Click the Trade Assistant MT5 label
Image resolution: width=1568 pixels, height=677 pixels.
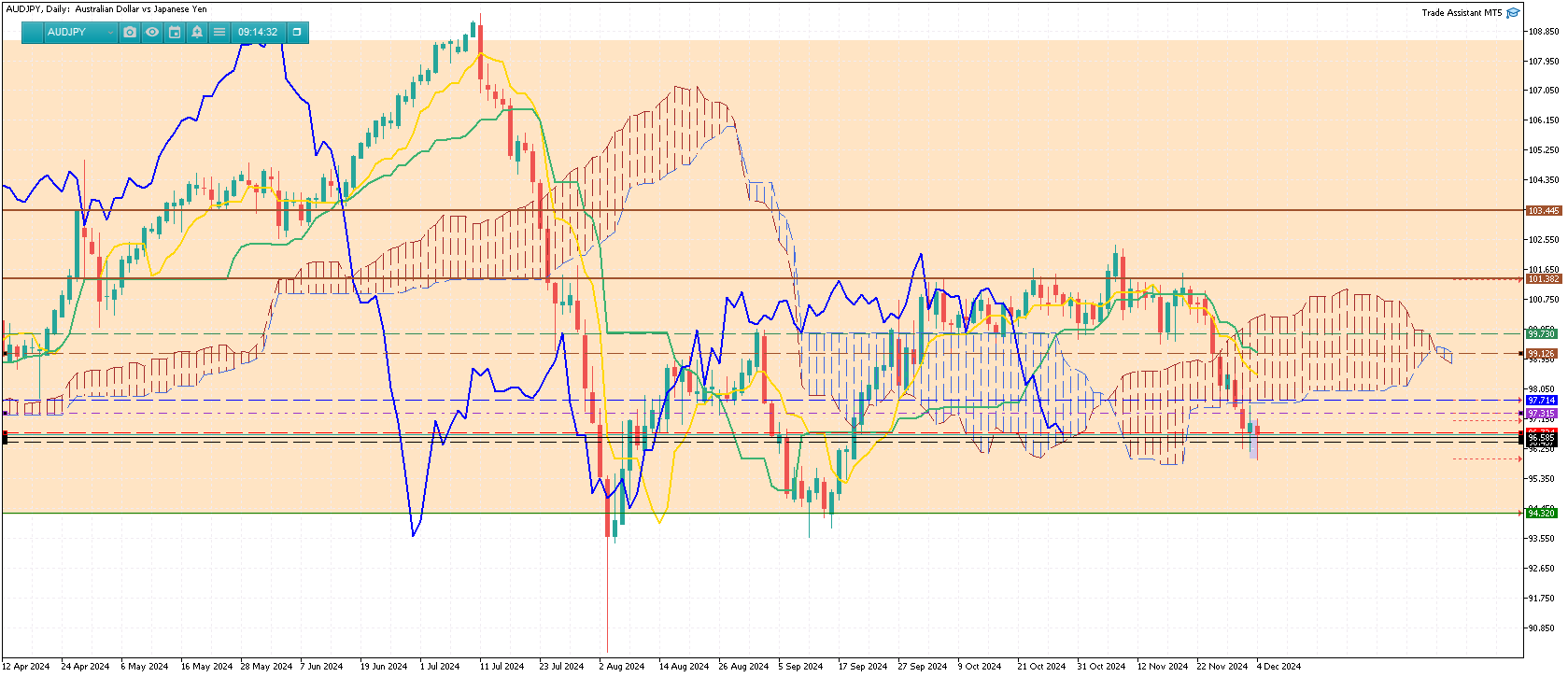click(1462, 13)
